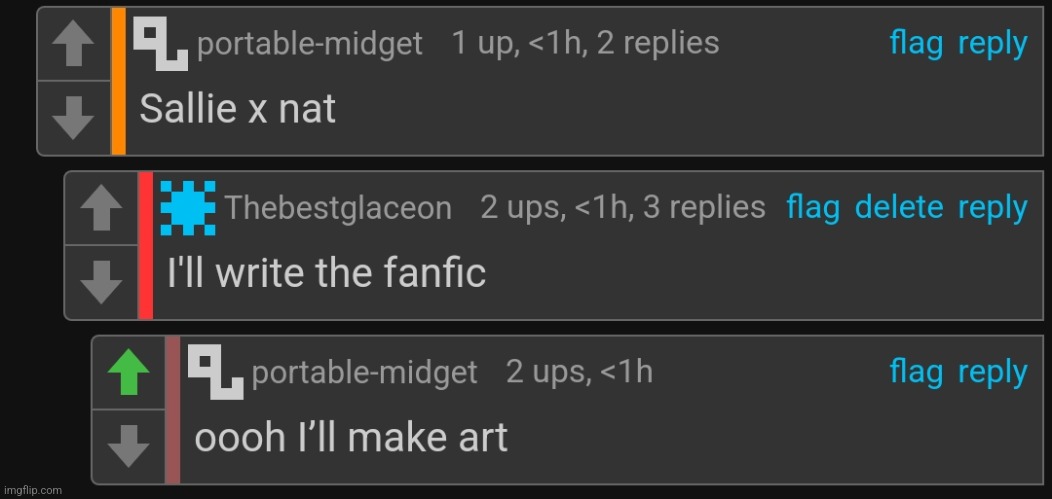Delete the "I'll write the fanfic" comment
This screenshot has height=499, width=1052.
point(899,207)
